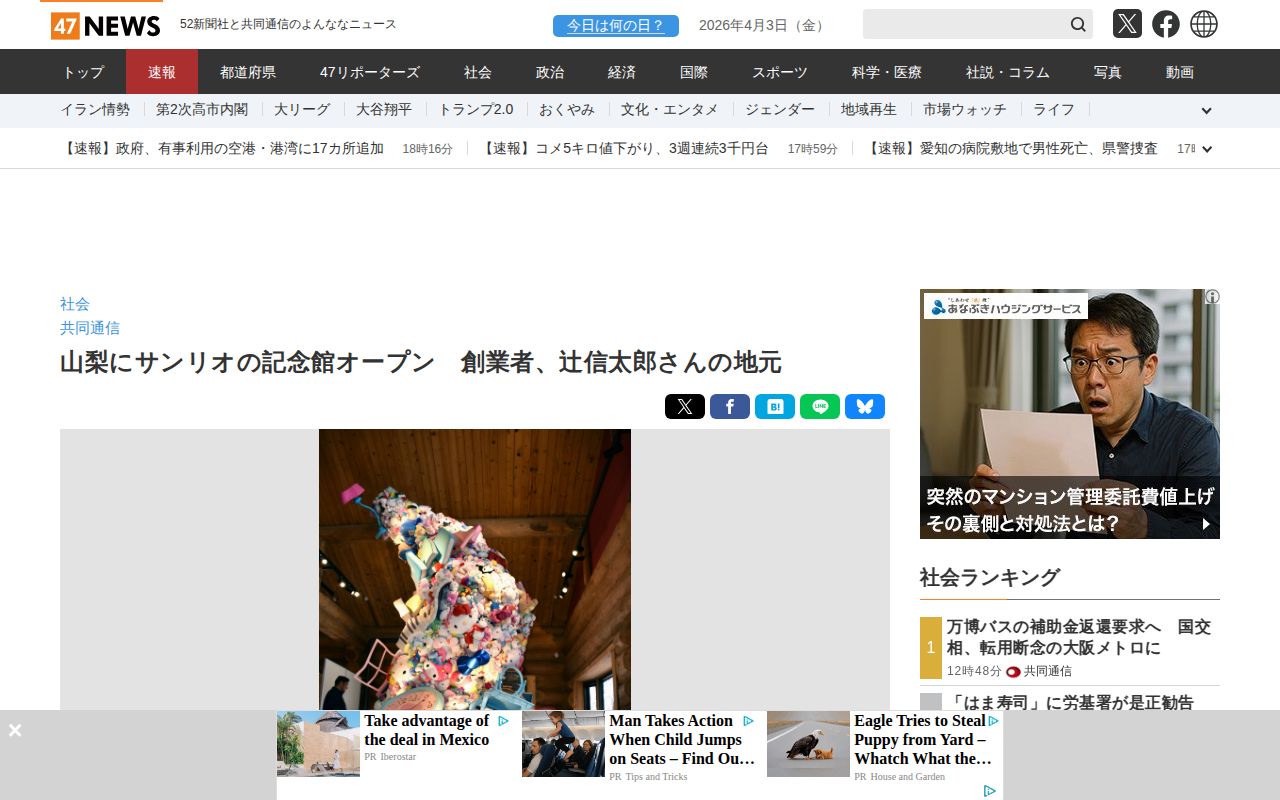This screenshot has width=1280, height=800.
Task: Open the 動画 tab
Action: pyautogui.click(x=1180, y=72)
